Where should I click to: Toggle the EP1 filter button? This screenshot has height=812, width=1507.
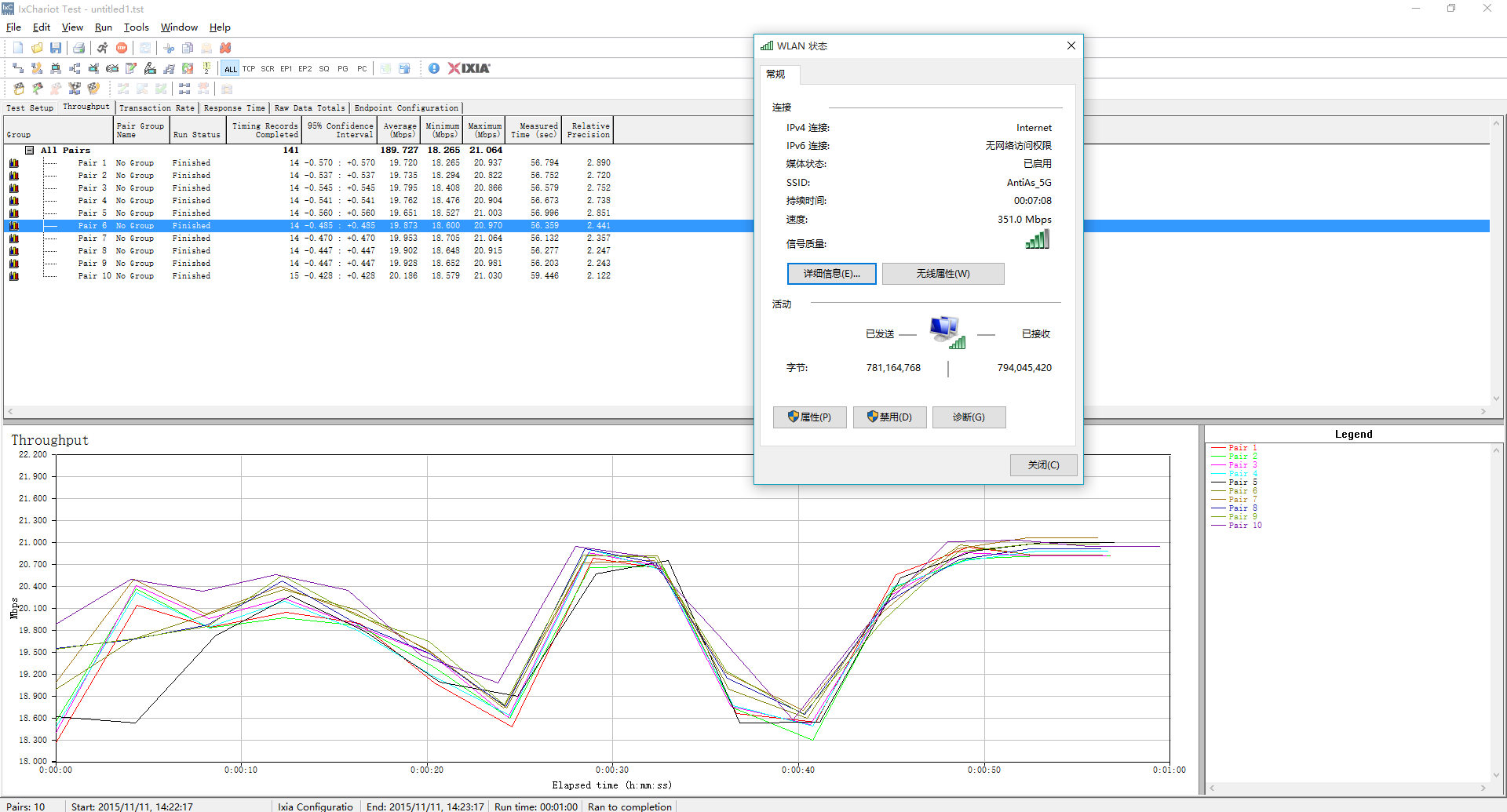286,69
